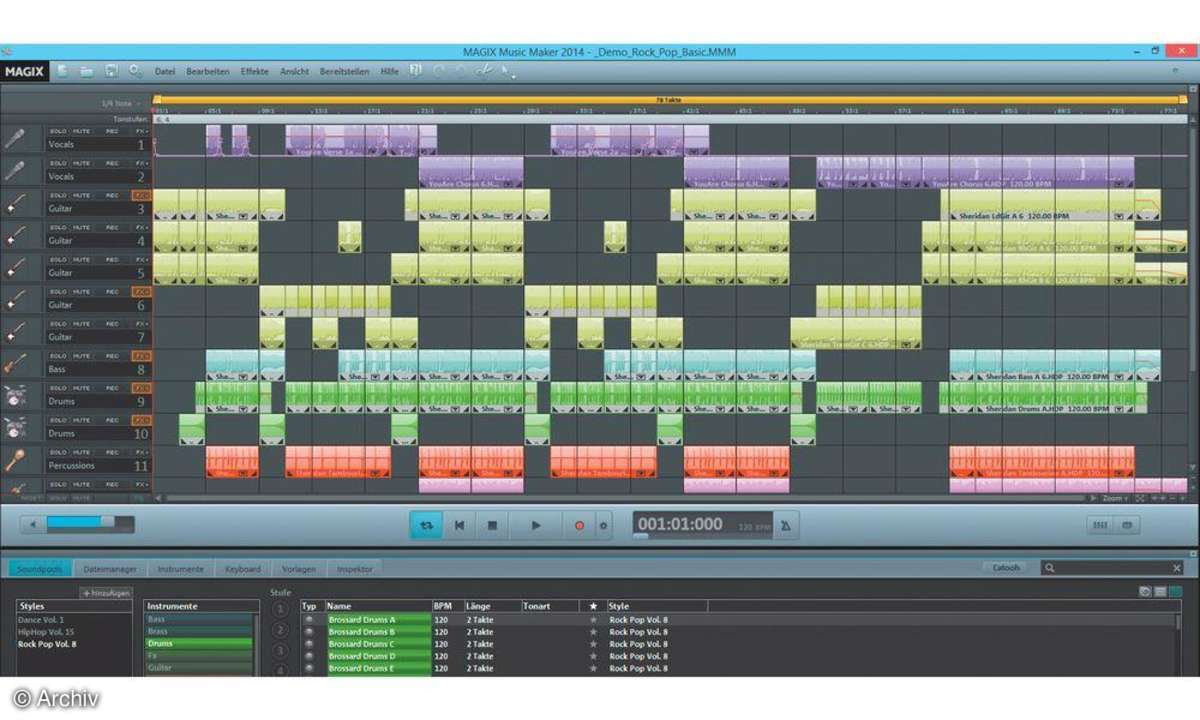Image resolution: width=1200 pixels, height=720 pixels.
Task: Open the Effekte menu
Action: (x=254, y=72)
